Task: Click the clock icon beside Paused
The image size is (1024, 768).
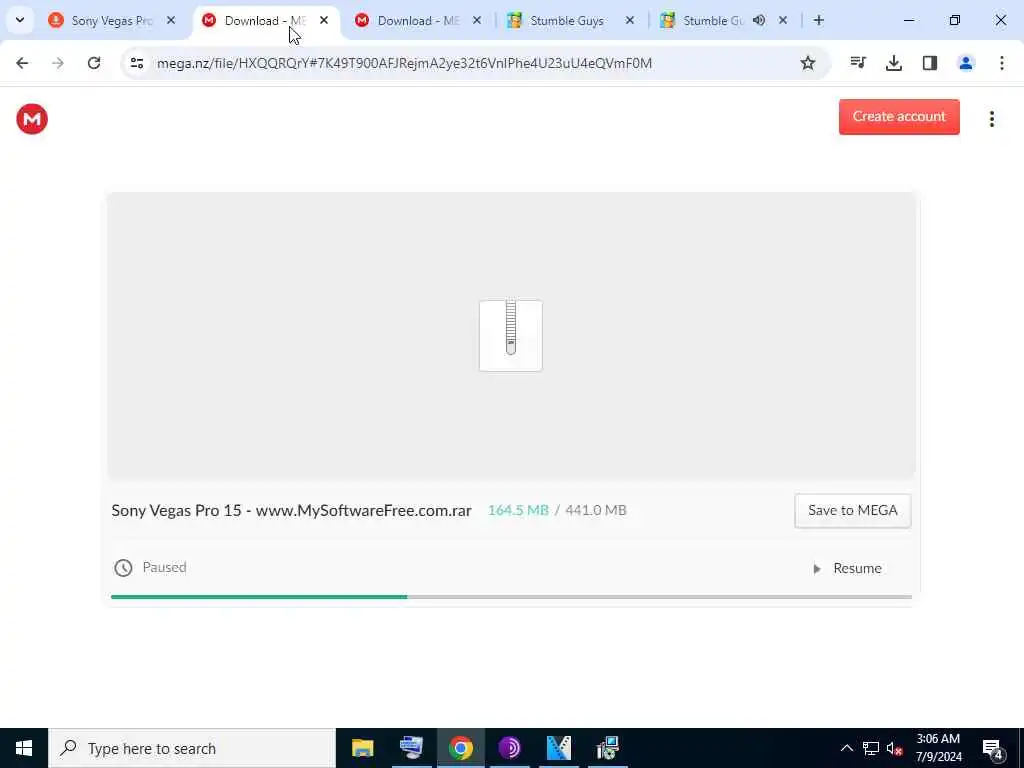Action: (x=123, y=568)
